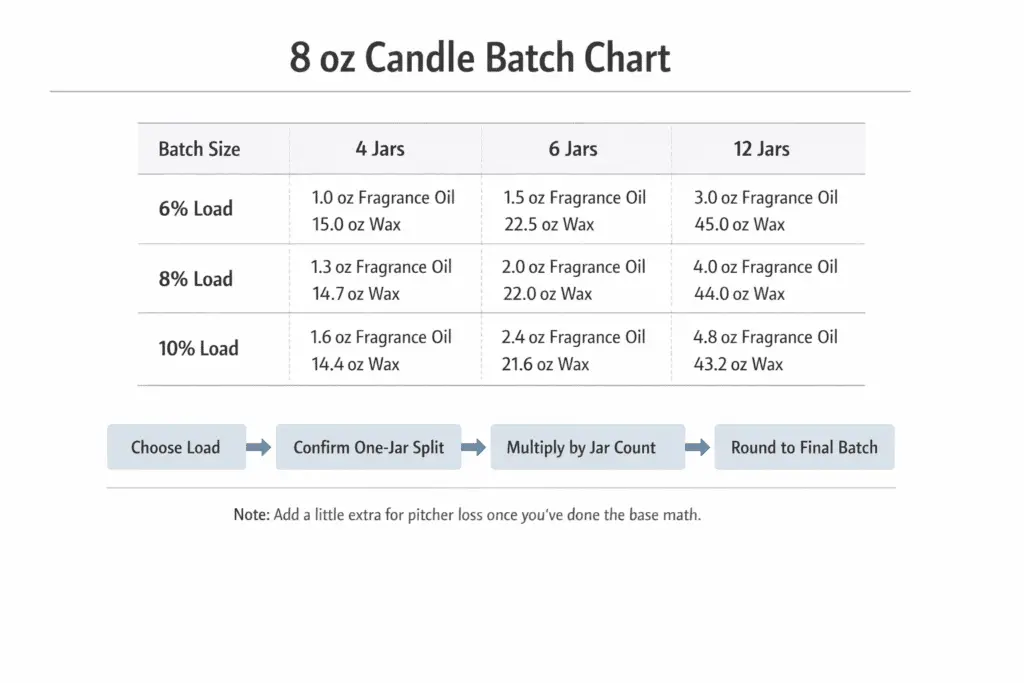Select the 43.2 oz Wax value
Viewport: 1024px width, 683px height.
point(738,365)
